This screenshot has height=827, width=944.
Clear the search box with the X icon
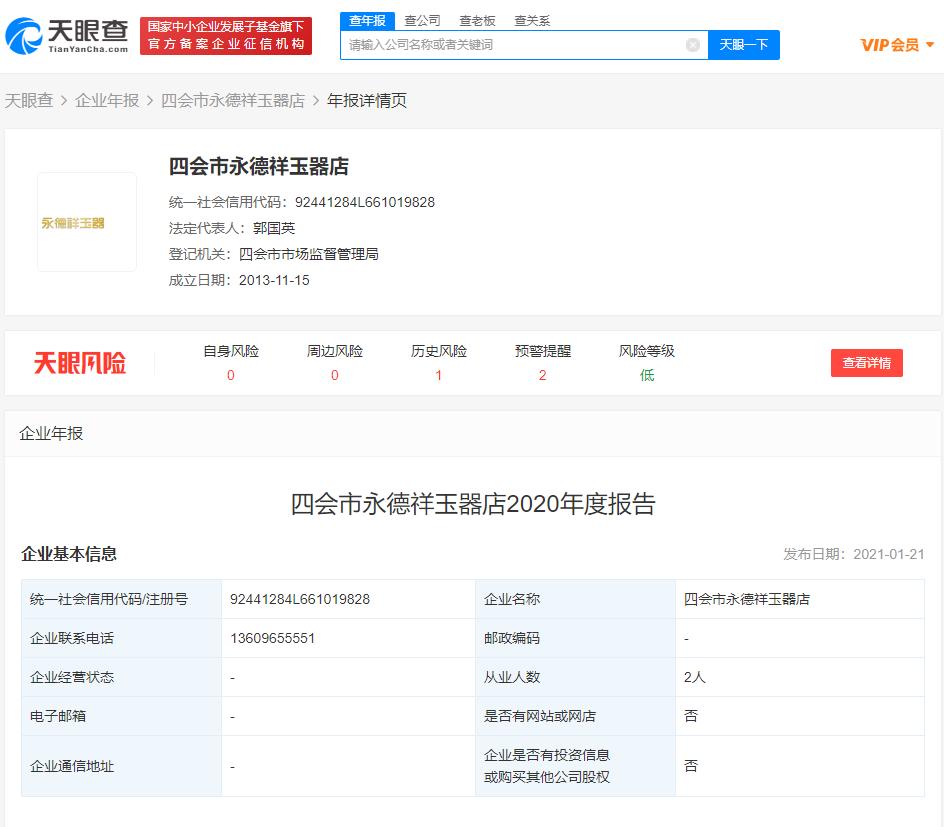click(x=691, y=44)
